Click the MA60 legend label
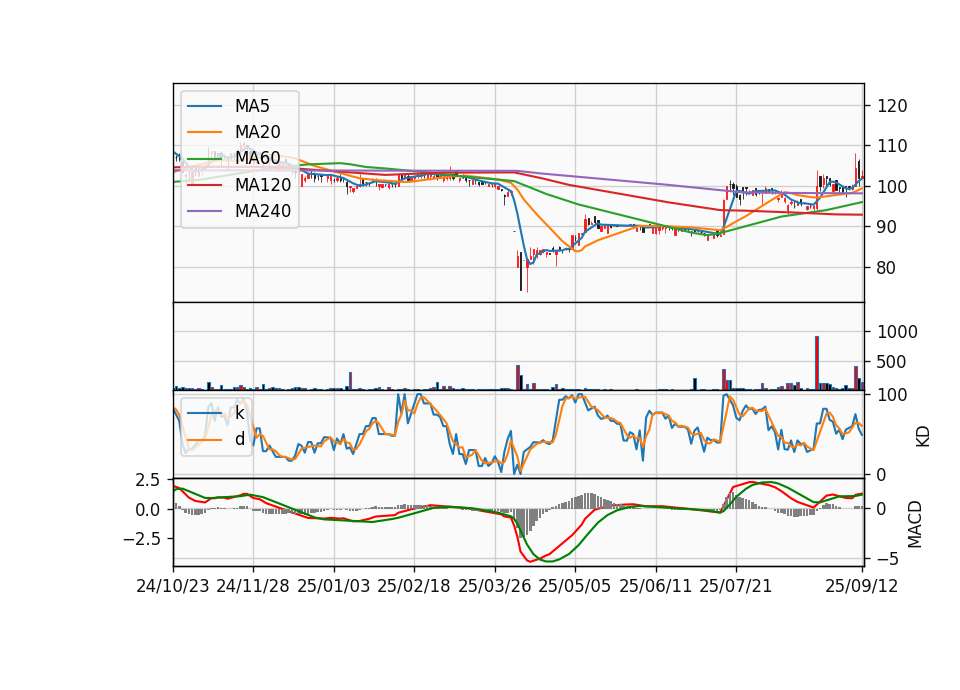Viewport: 960px width, 690px height. [257, 158]
